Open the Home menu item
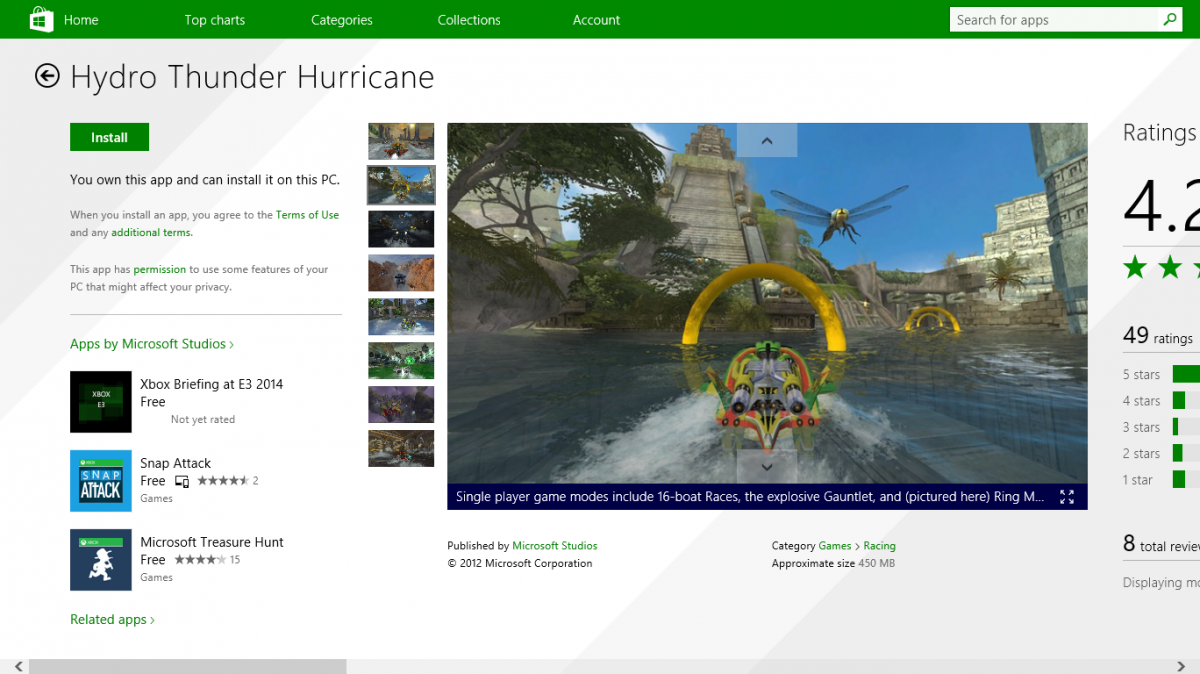 (x=81, y=20)
